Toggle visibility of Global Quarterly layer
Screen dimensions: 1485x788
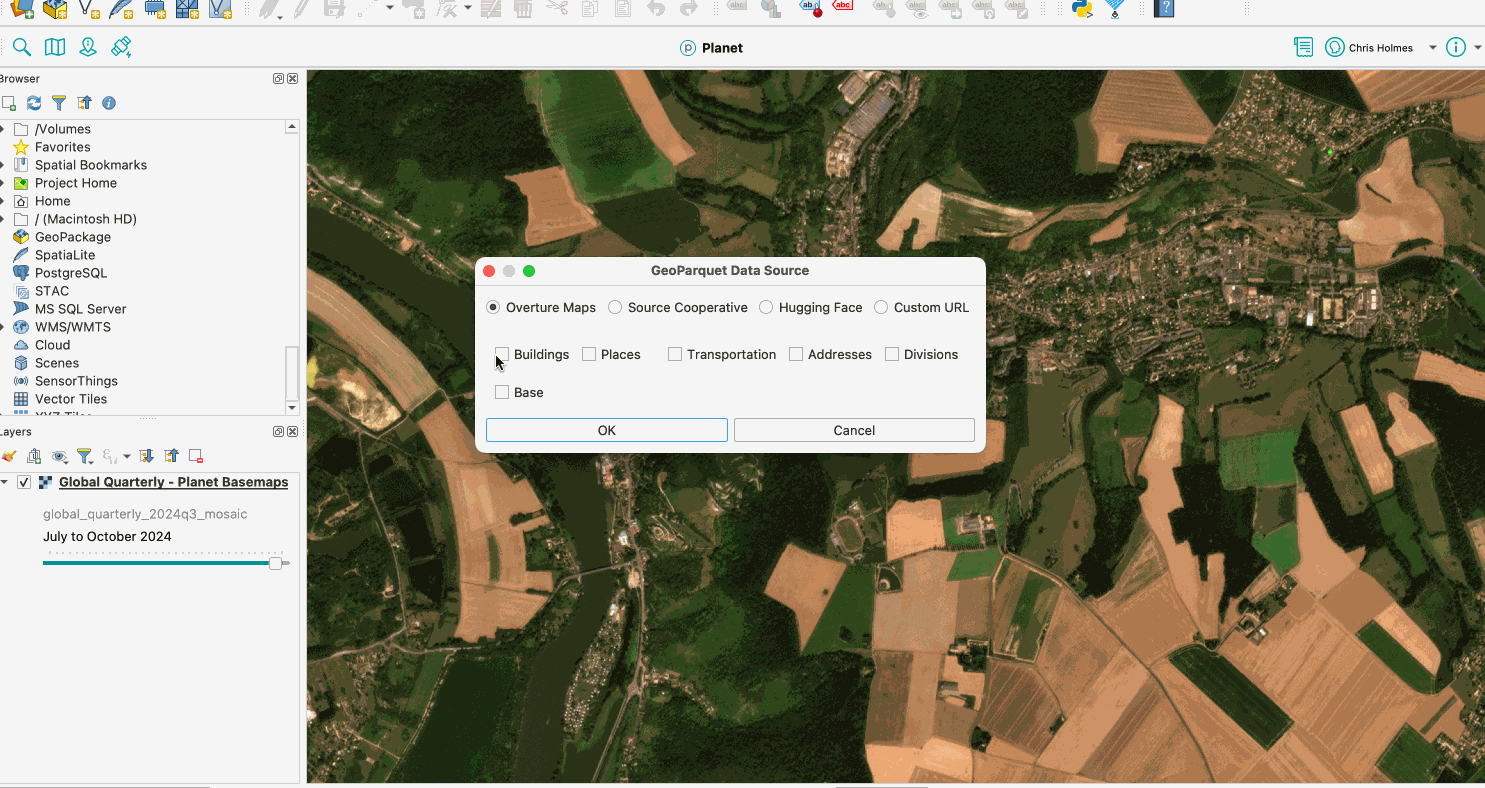click(x=24, y=482)
